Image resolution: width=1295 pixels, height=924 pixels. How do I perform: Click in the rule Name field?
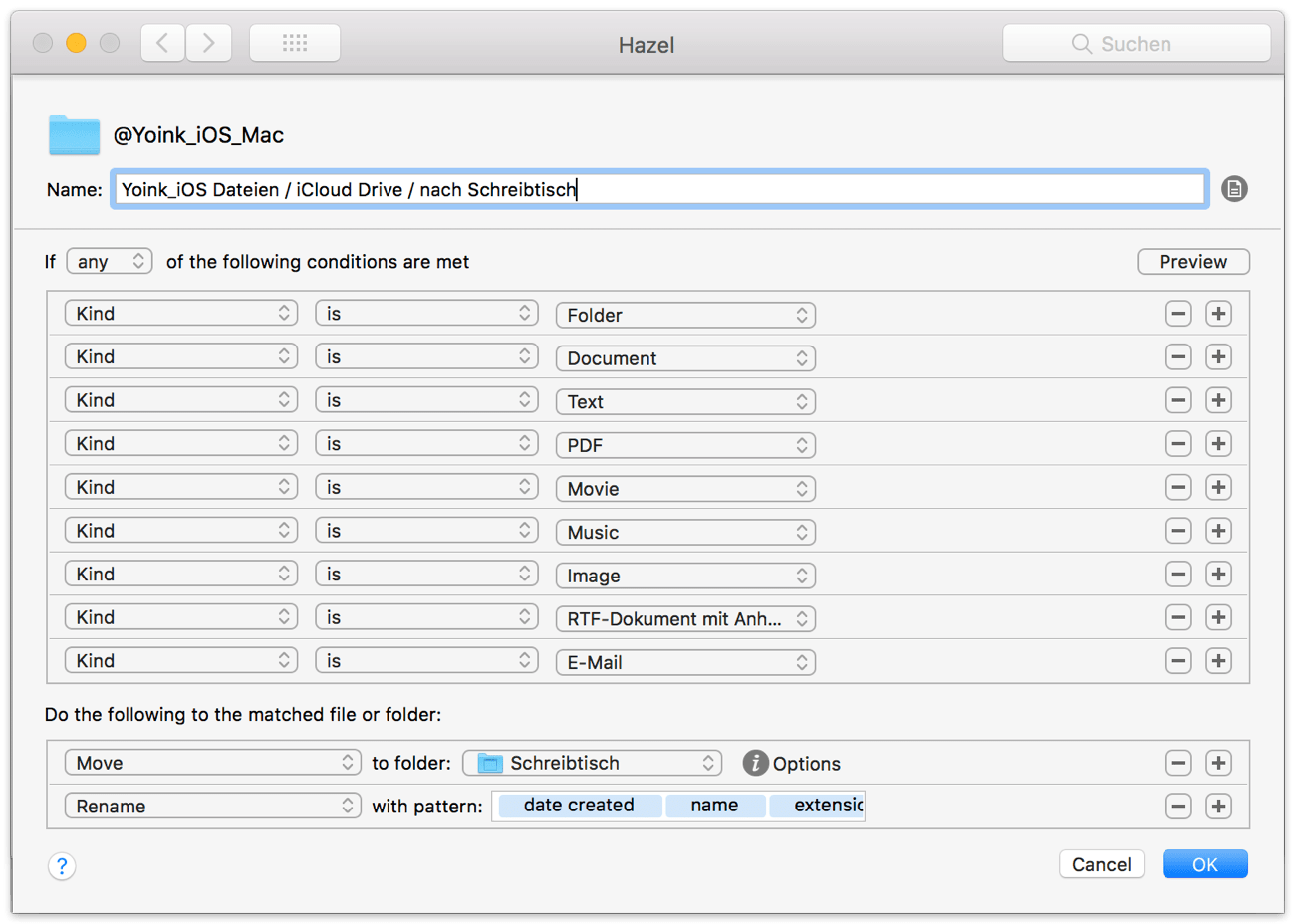(x=659, y=189)
